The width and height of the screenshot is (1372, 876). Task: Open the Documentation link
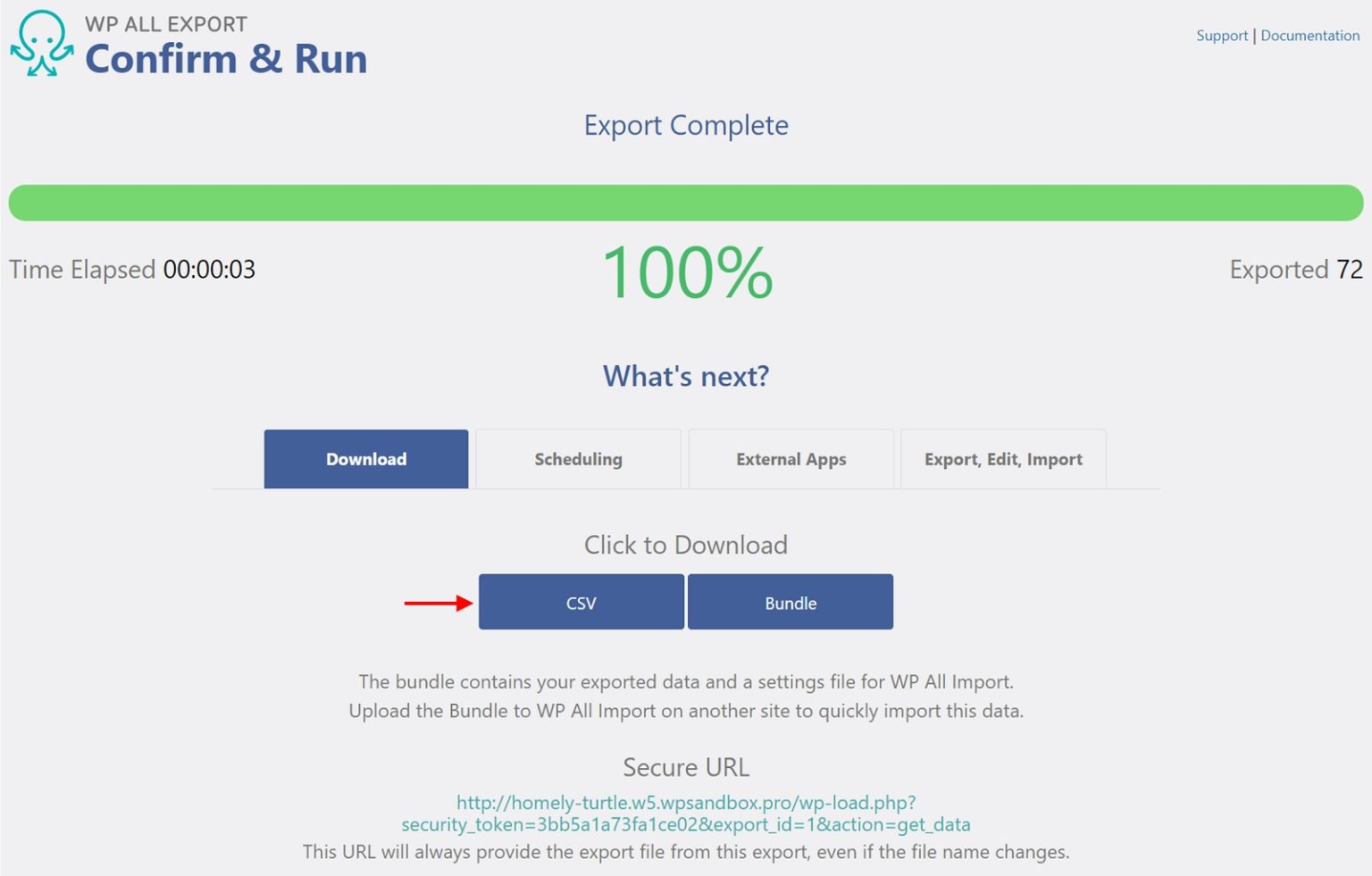[x=1309, y=36]
